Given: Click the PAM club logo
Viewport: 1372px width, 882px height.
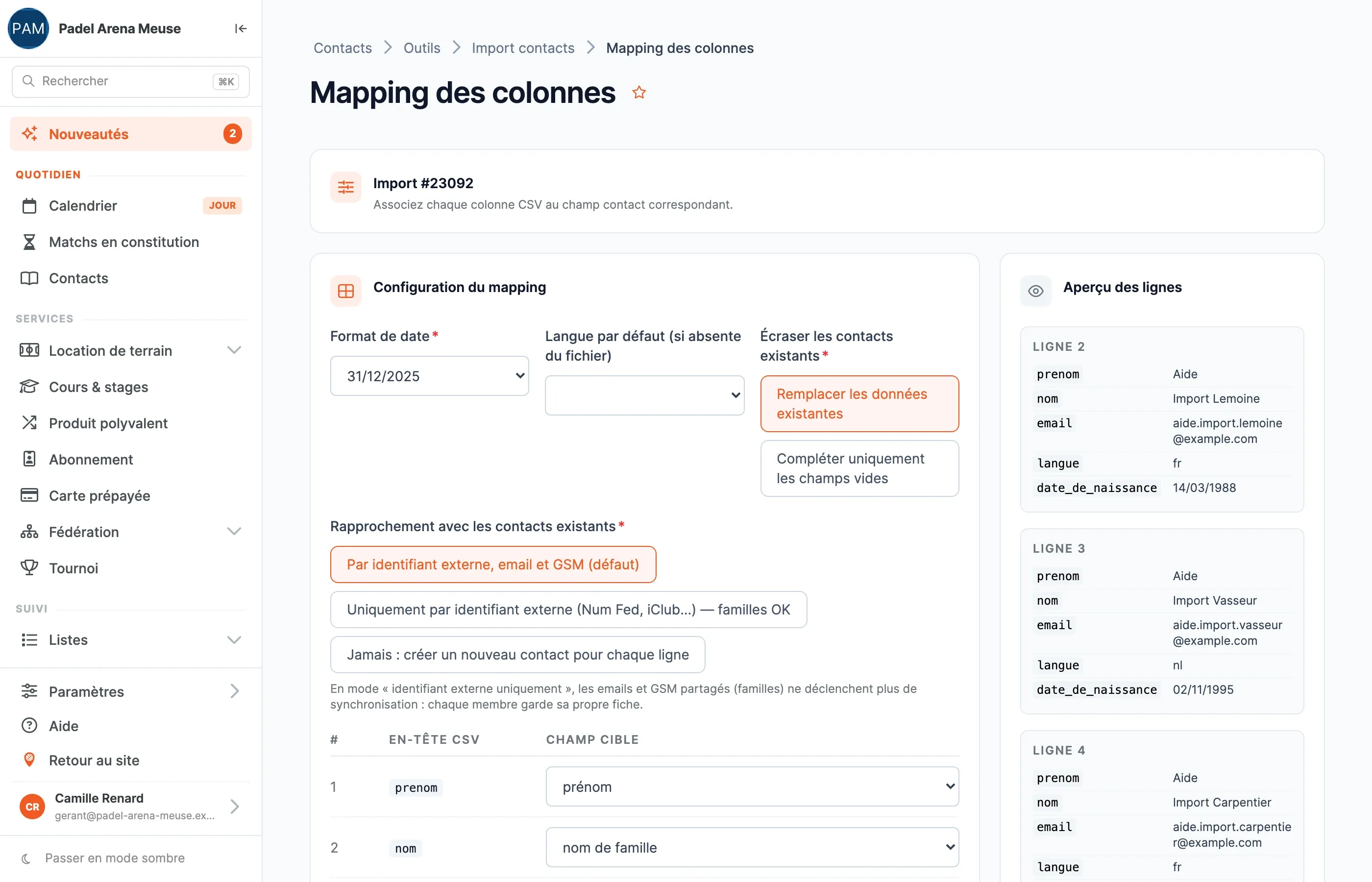Looking at the screenshot, I should click(x=28, y=28).
